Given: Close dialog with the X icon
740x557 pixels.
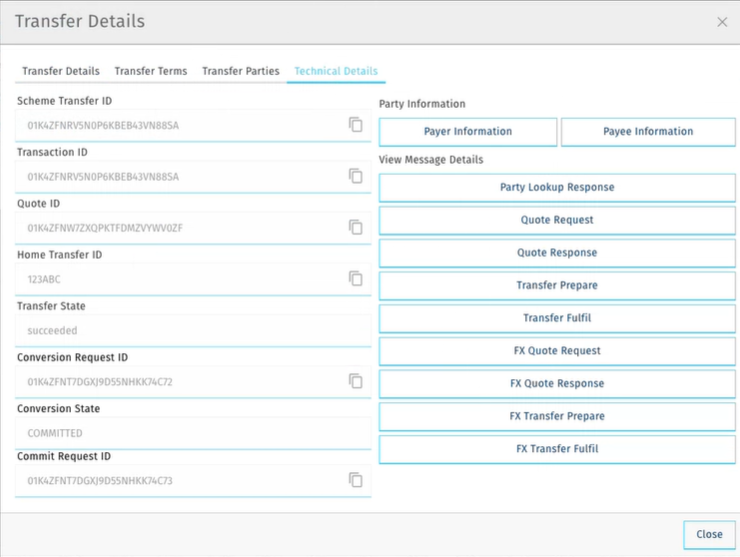Looking at the screenshot, I should pyautogui.click(x=722, y=22).
